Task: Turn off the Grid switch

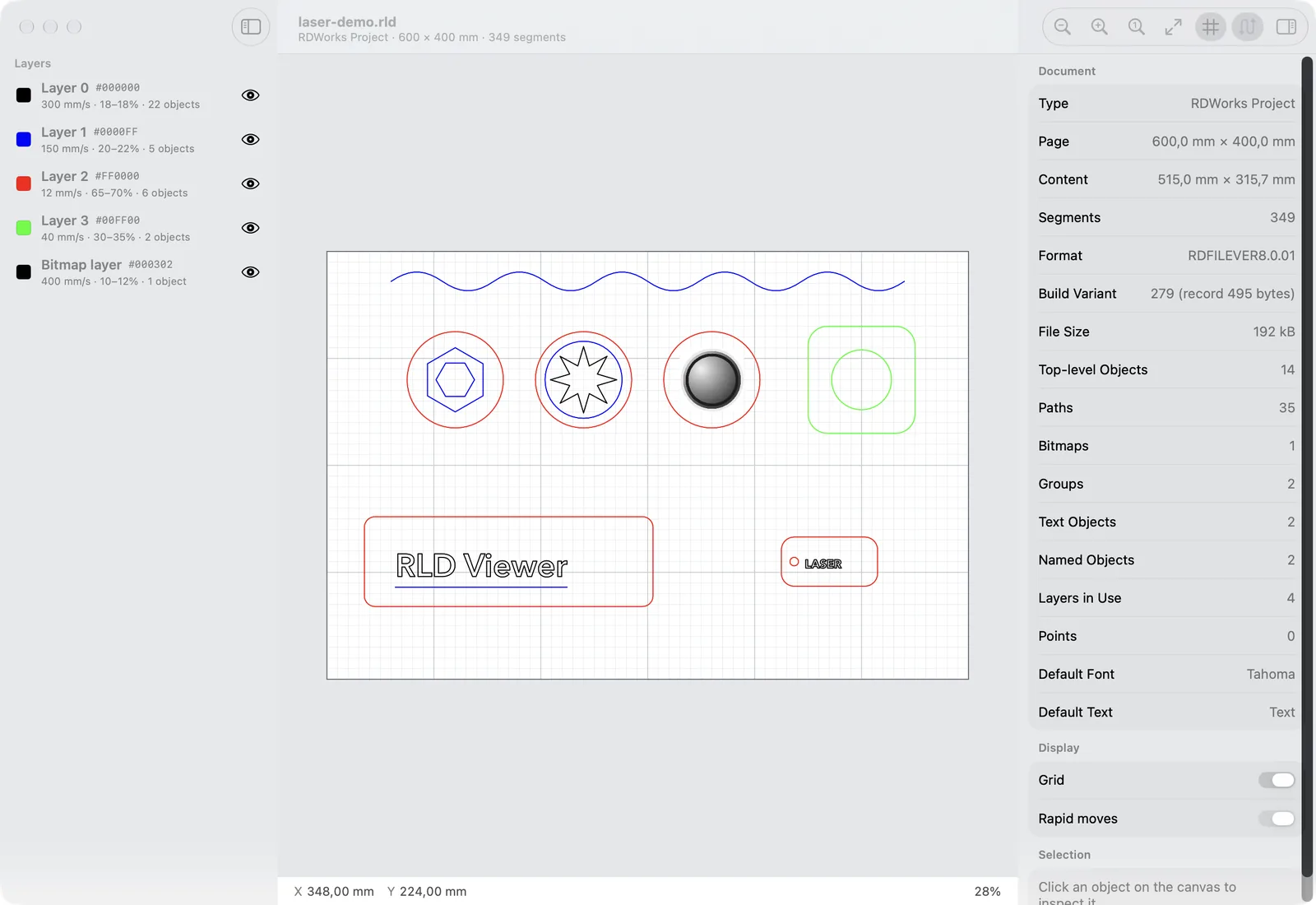Action: point(1277,780)
